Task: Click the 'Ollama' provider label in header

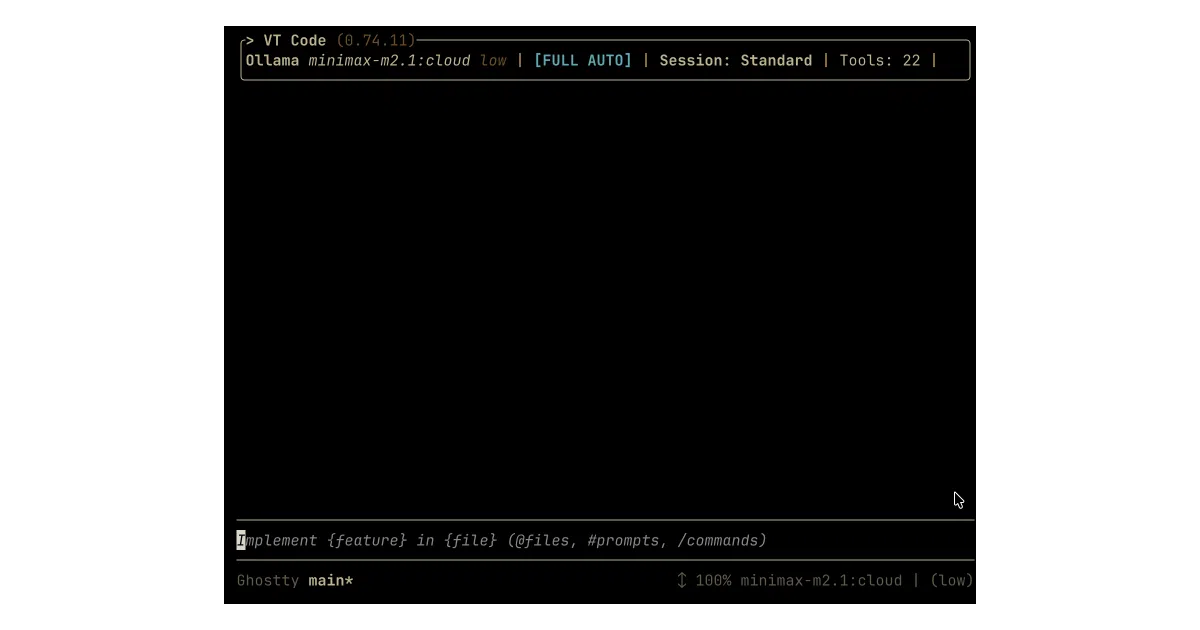Action: (272, 61)
